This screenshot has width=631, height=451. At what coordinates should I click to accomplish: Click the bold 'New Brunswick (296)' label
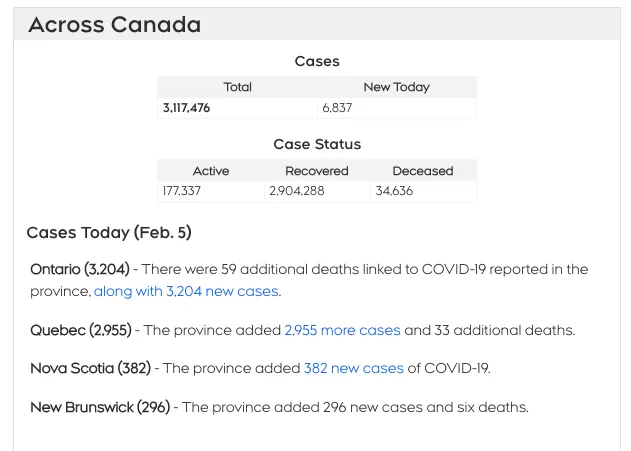[100, 407]
